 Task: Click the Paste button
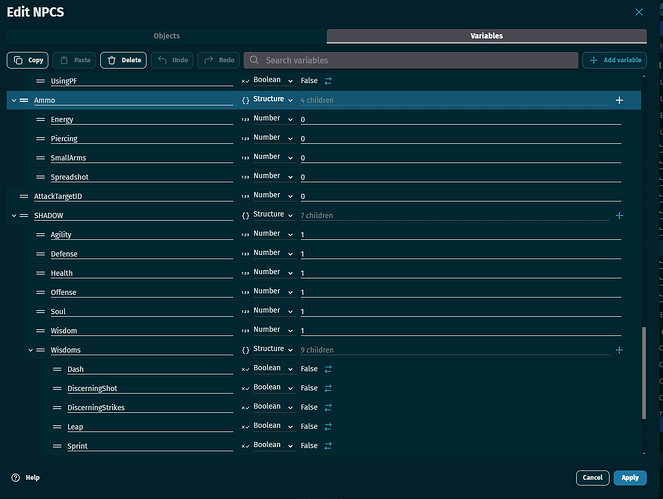point(75,60)
